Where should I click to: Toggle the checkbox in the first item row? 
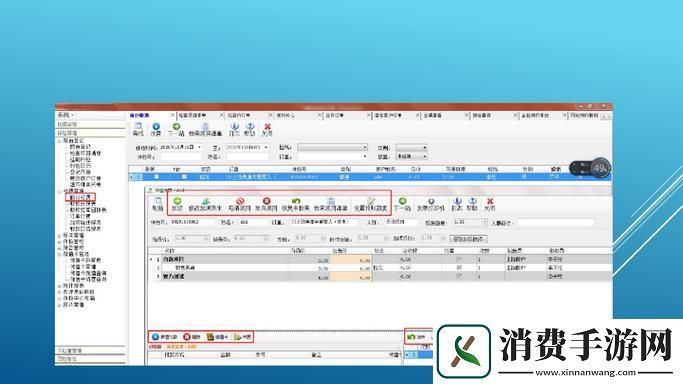(x=459, y=259)
